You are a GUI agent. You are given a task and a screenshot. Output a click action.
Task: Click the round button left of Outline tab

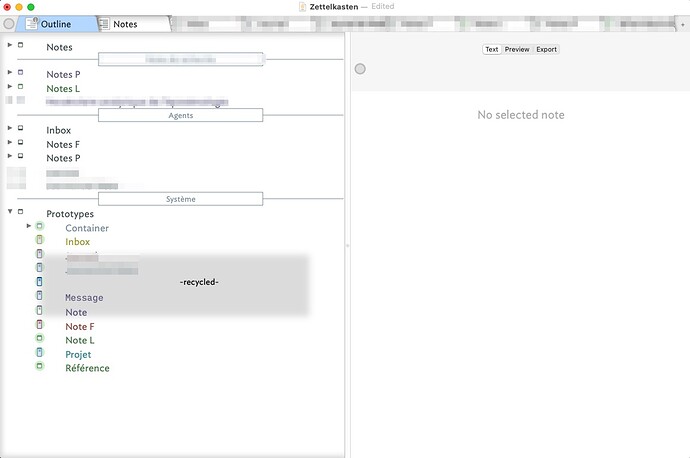coord(8,23)
